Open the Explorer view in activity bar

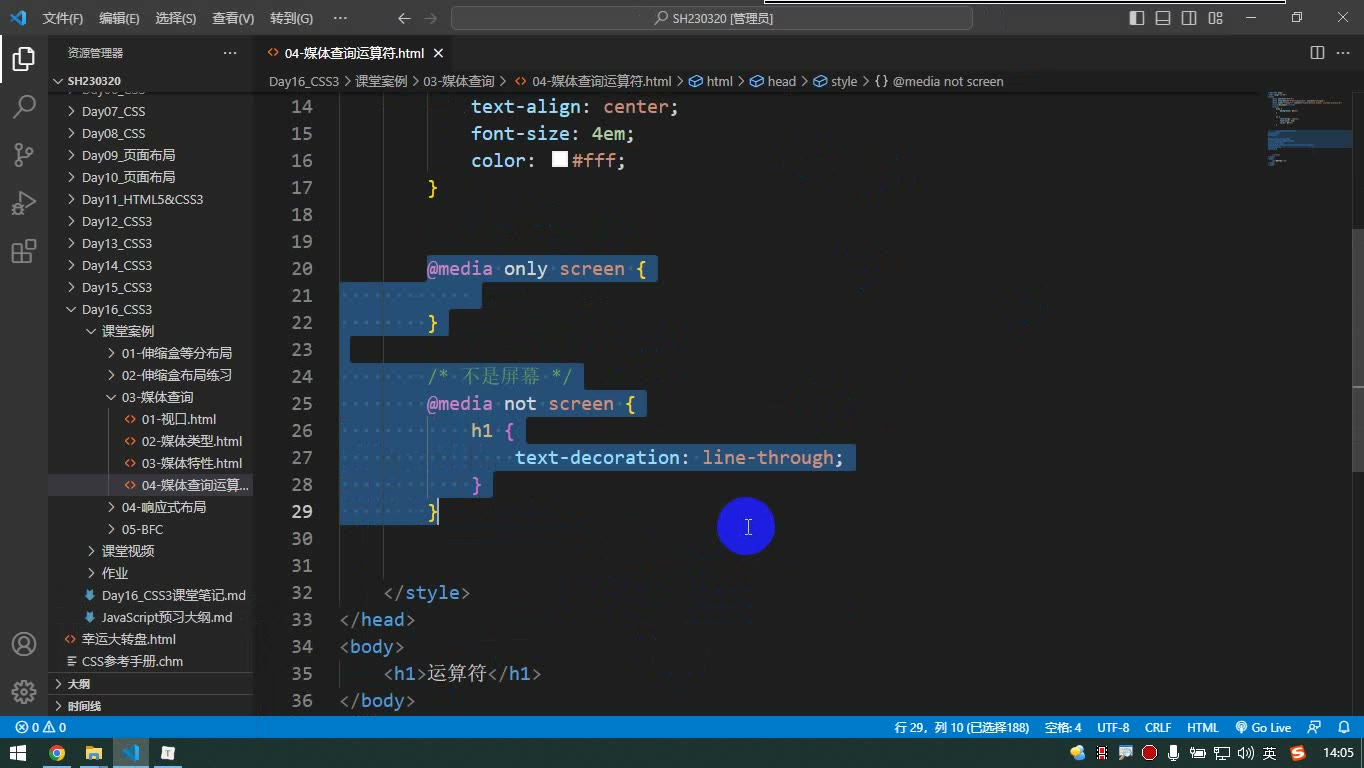tap(24, 59)
